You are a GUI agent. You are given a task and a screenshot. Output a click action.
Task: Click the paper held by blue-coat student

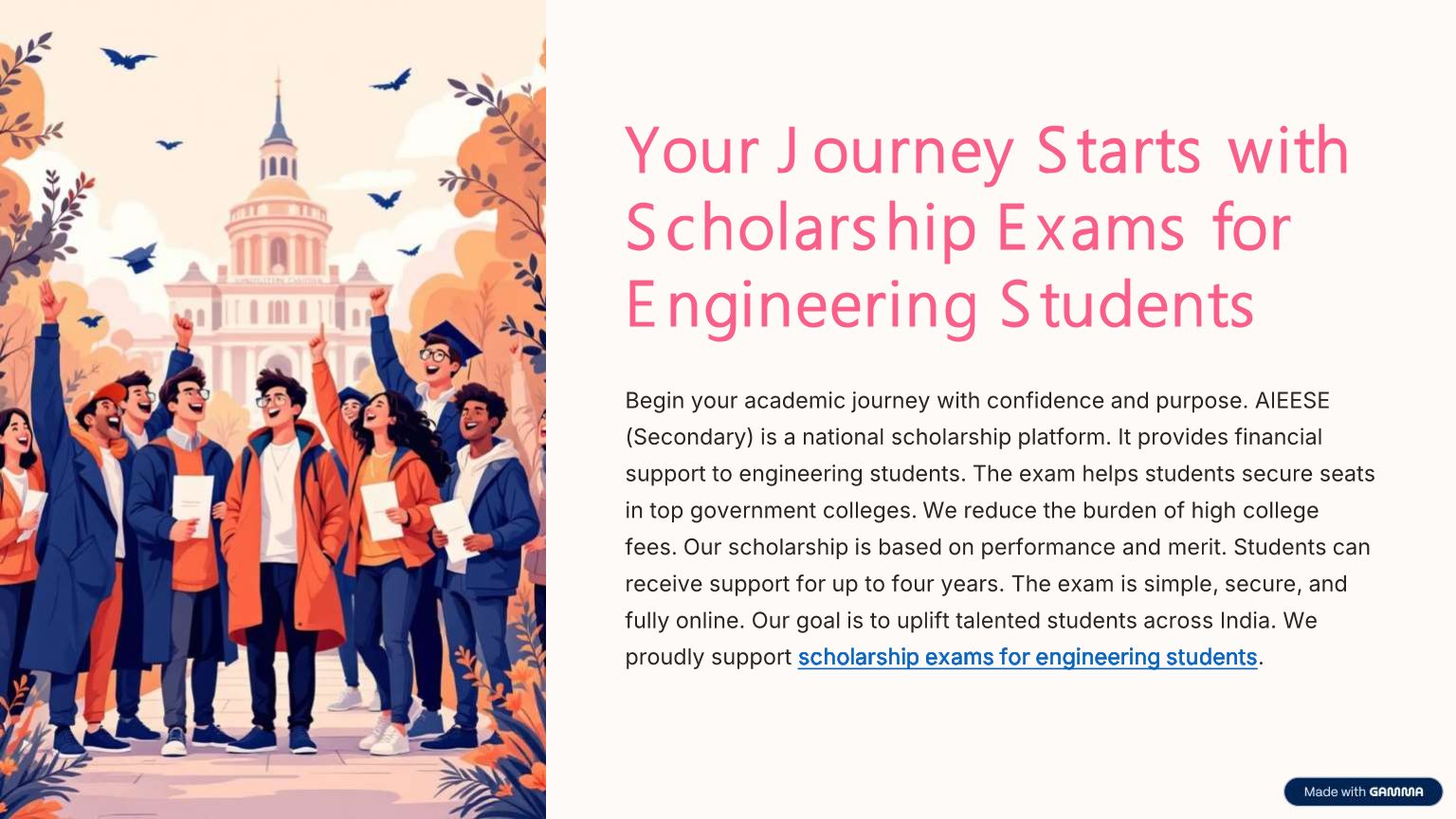(x=192, y=502)
